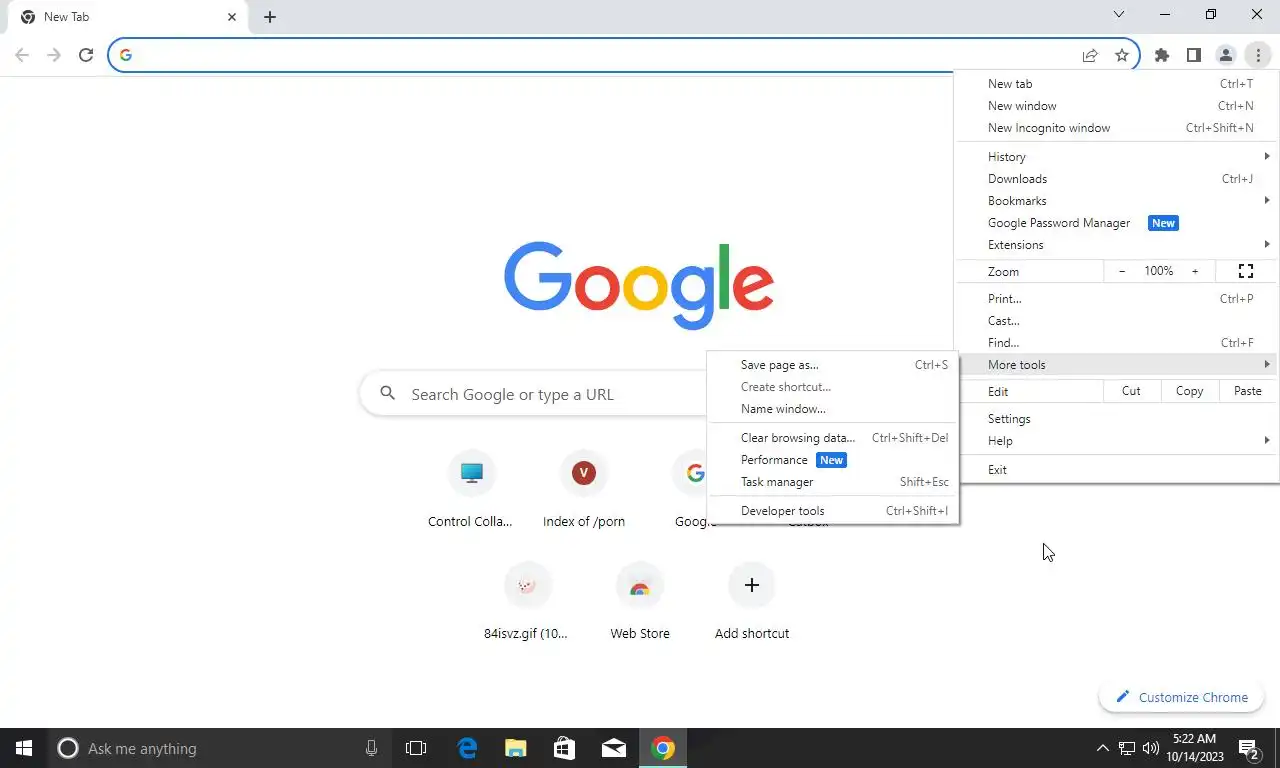Expand the Extensions submenu

coord(1115,245)
